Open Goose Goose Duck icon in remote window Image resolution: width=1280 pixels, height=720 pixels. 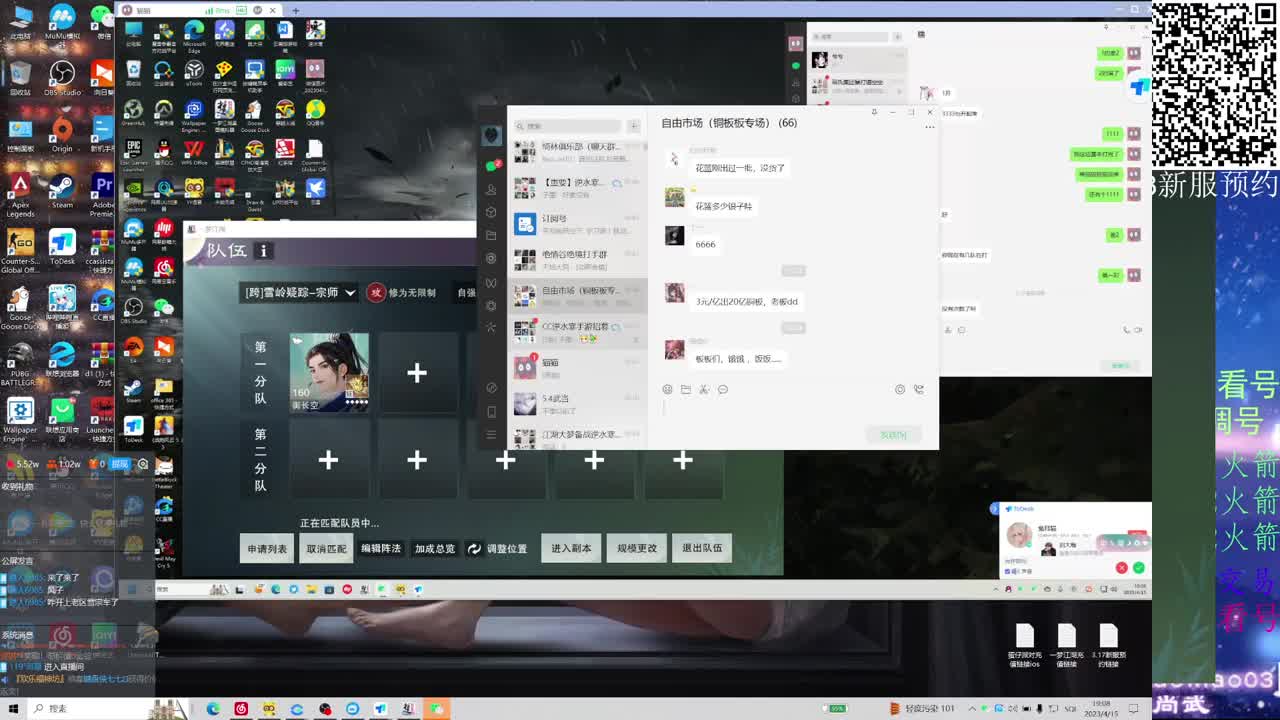[x=255, y=114]
